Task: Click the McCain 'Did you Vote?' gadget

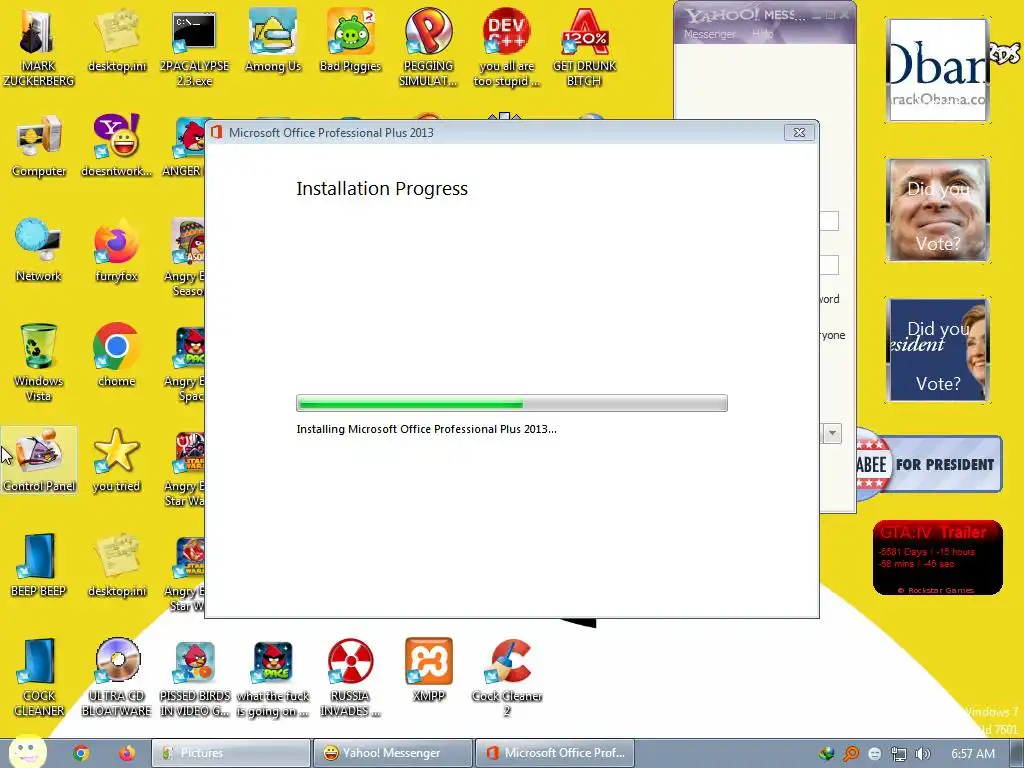Action: click(x=938, y=210)
